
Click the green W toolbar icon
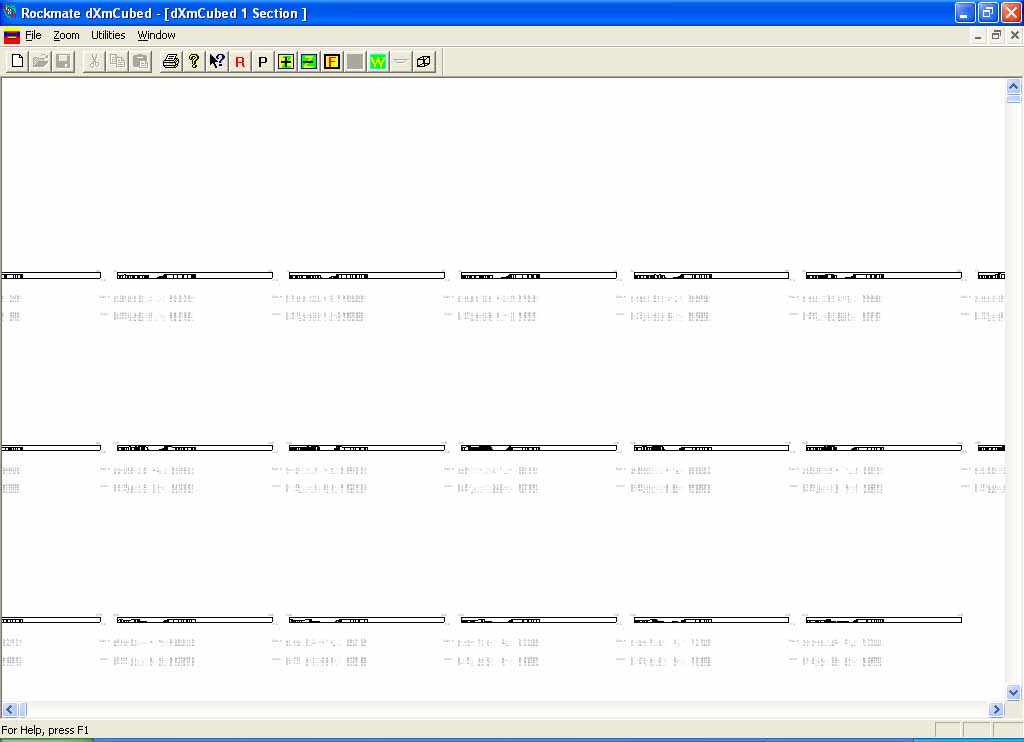pos(377,62)
